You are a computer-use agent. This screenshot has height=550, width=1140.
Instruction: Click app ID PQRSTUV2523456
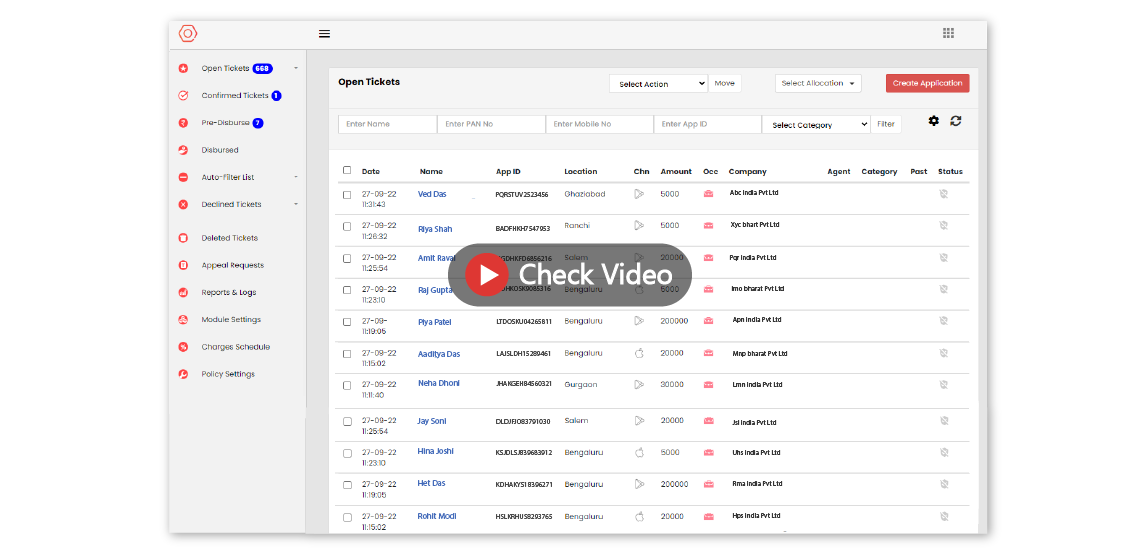(522, 195)
